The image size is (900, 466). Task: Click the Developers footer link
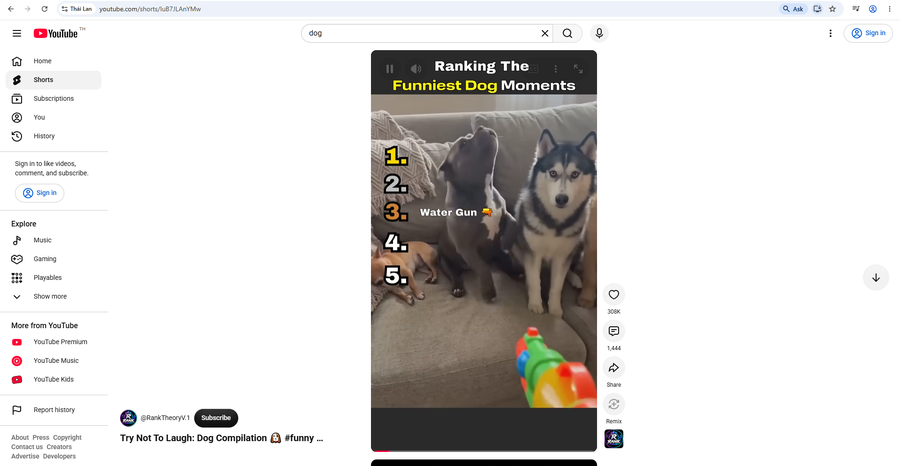(59, 456)
